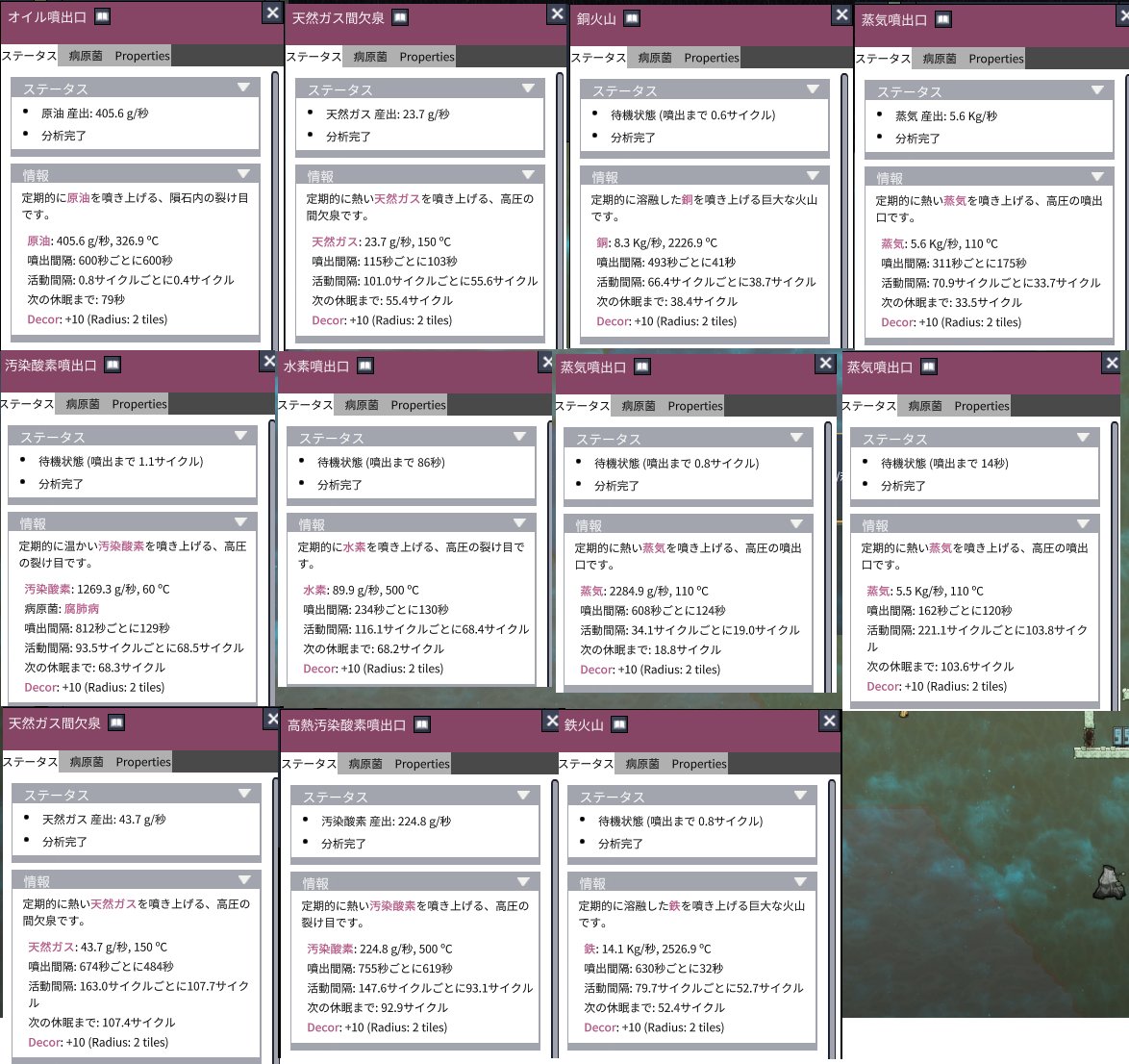Select '次の休眠まで: 68.3サイクル' row
Image resolution: width=1129 pixels, height=1064 pixels.
(95, 668)
